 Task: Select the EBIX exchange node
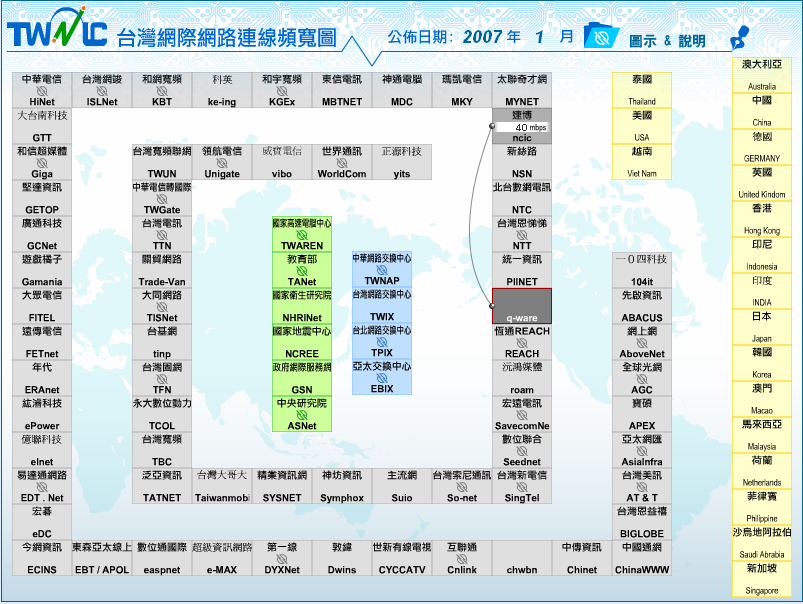[382, 377]
